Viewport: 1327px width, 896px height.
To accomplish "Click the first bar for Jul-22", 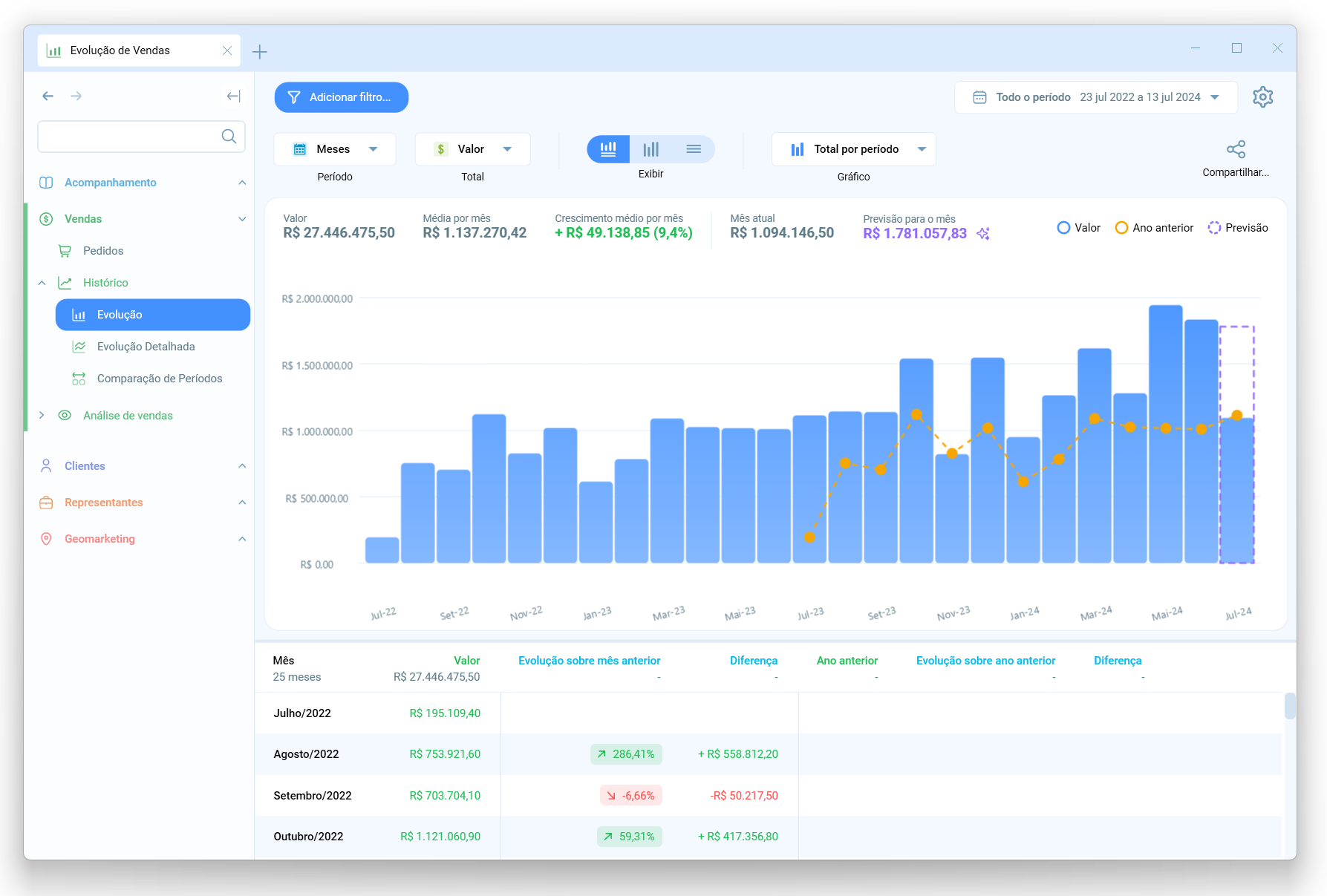I will (382, 550).
